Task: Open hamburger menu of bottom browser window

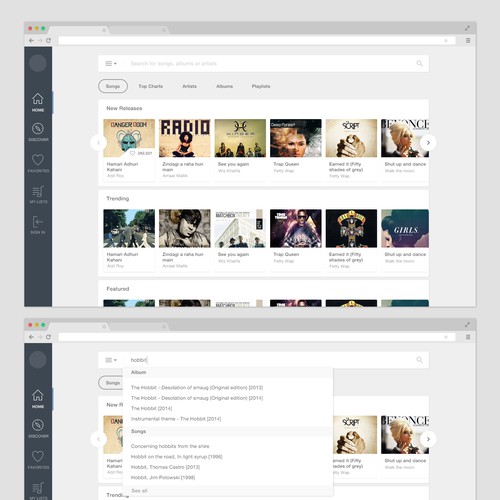Action: 468,337
